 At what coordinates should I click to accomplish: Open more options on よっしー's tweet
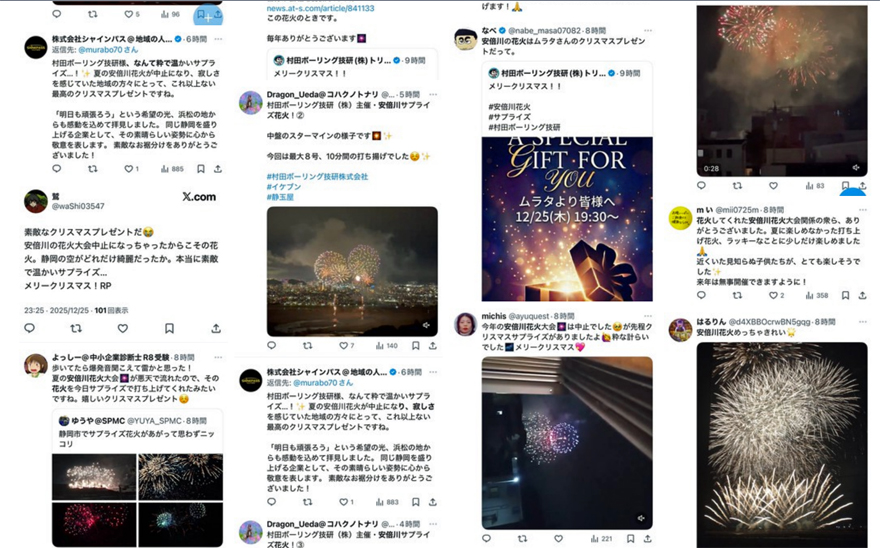pyautogui.click(x=218, y=358)
